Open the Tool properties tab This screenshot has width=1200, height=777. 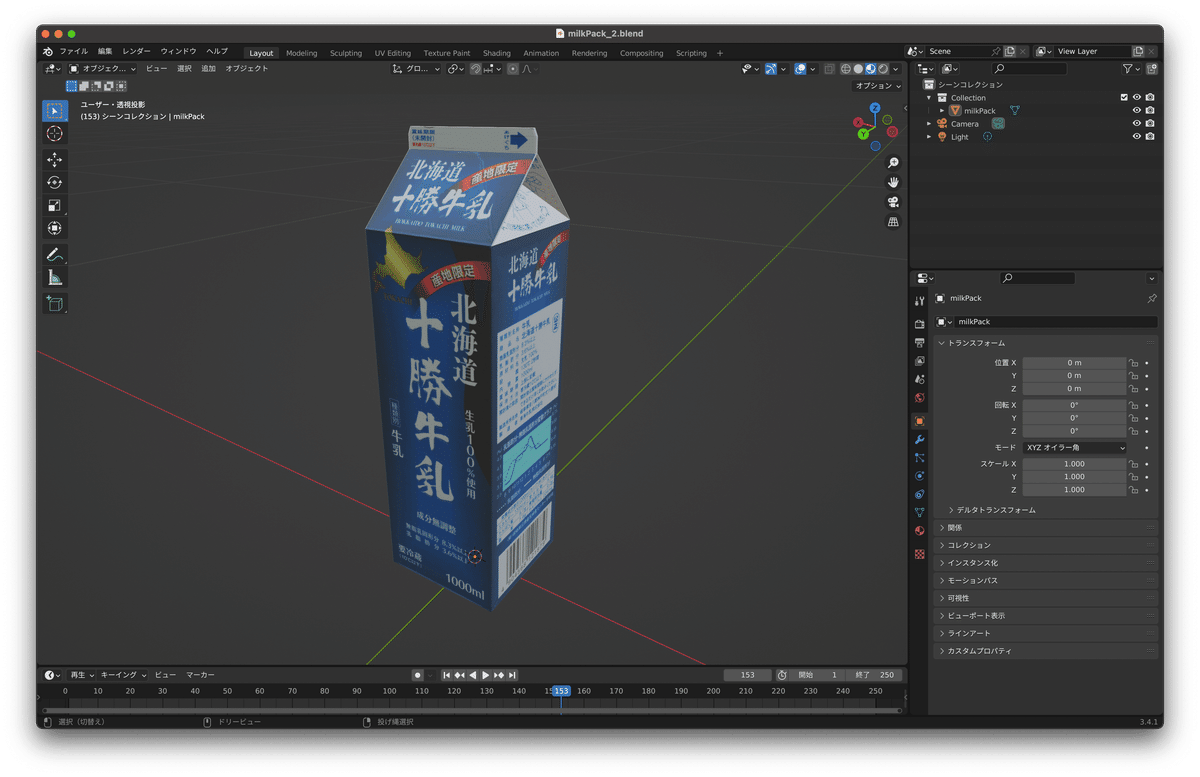tap(920, 301)
